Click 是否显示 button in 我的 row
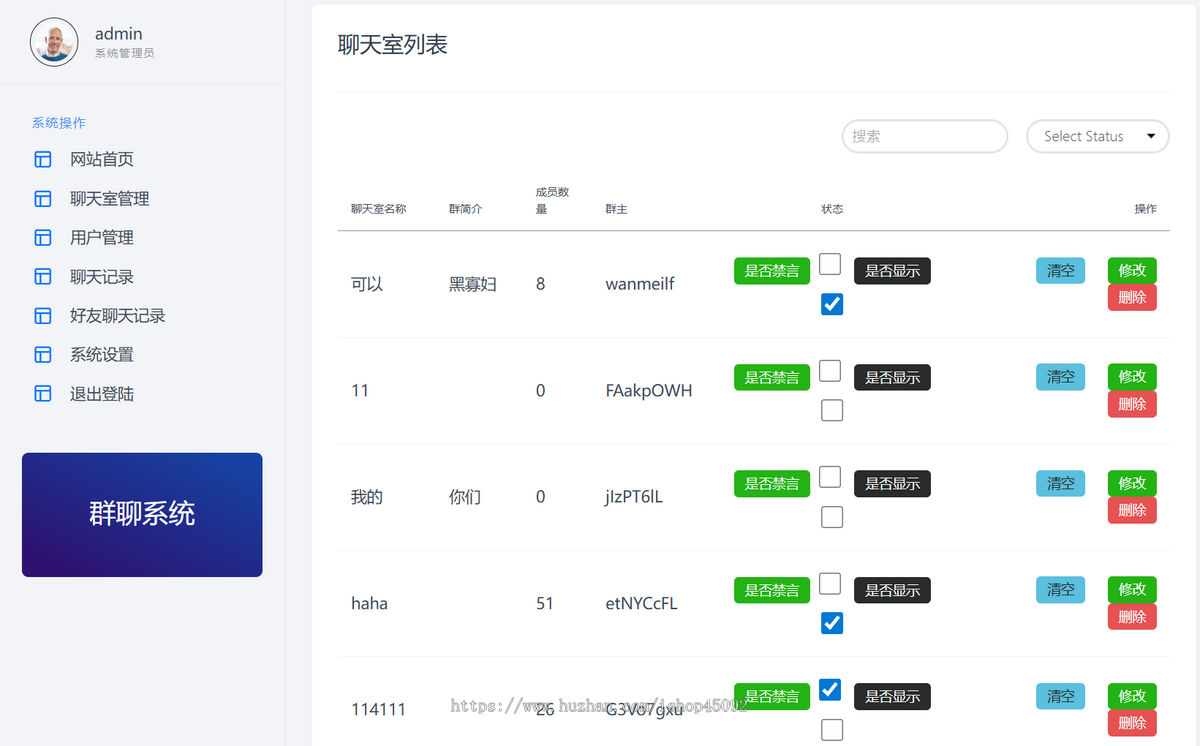1200x746 pixels. (892, 484)
